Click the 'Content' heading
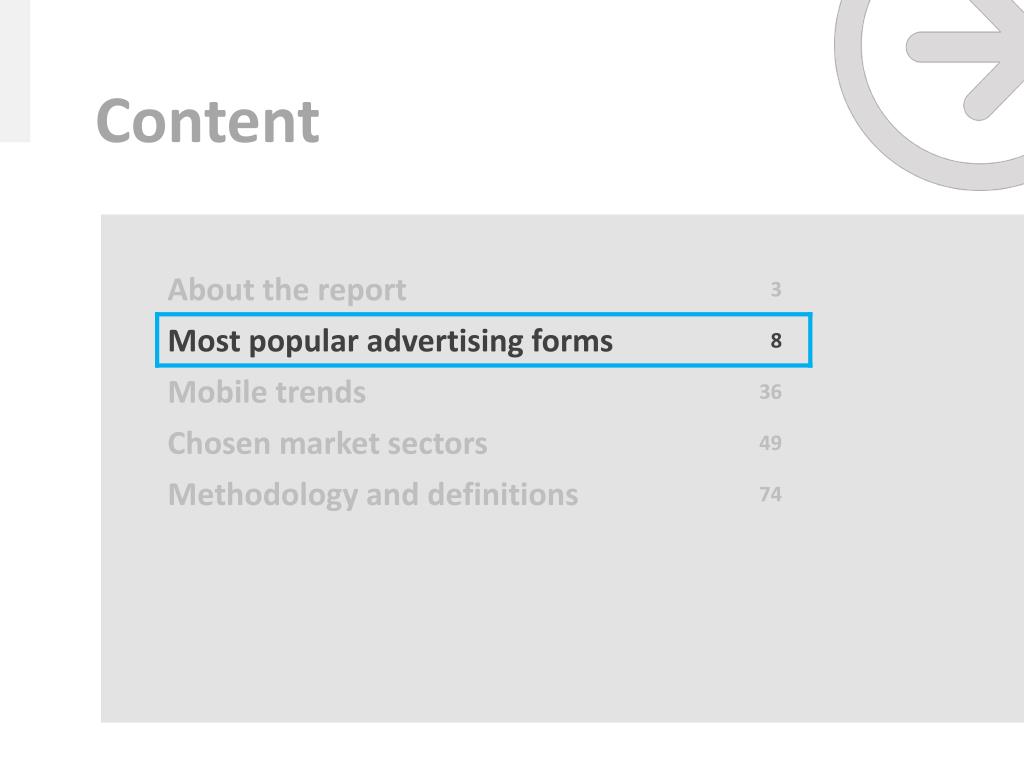Screen dimensions: 1024x768 click(x=208, y=121)
